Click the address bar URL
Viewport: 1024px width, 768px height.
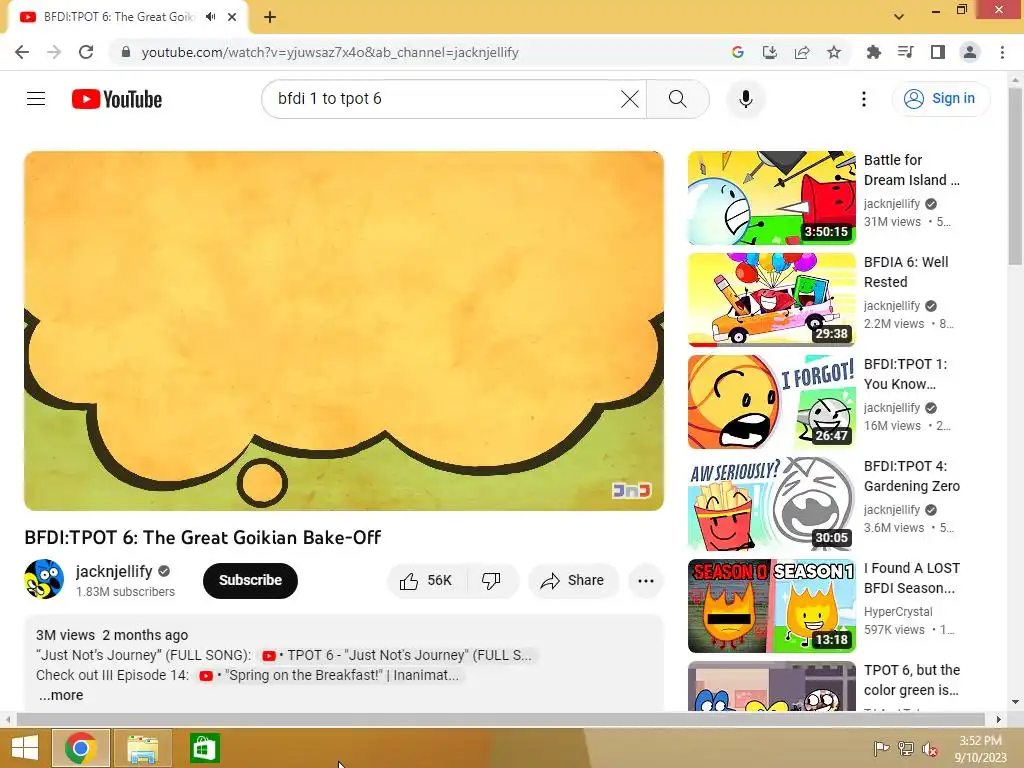tap(330, 52)
